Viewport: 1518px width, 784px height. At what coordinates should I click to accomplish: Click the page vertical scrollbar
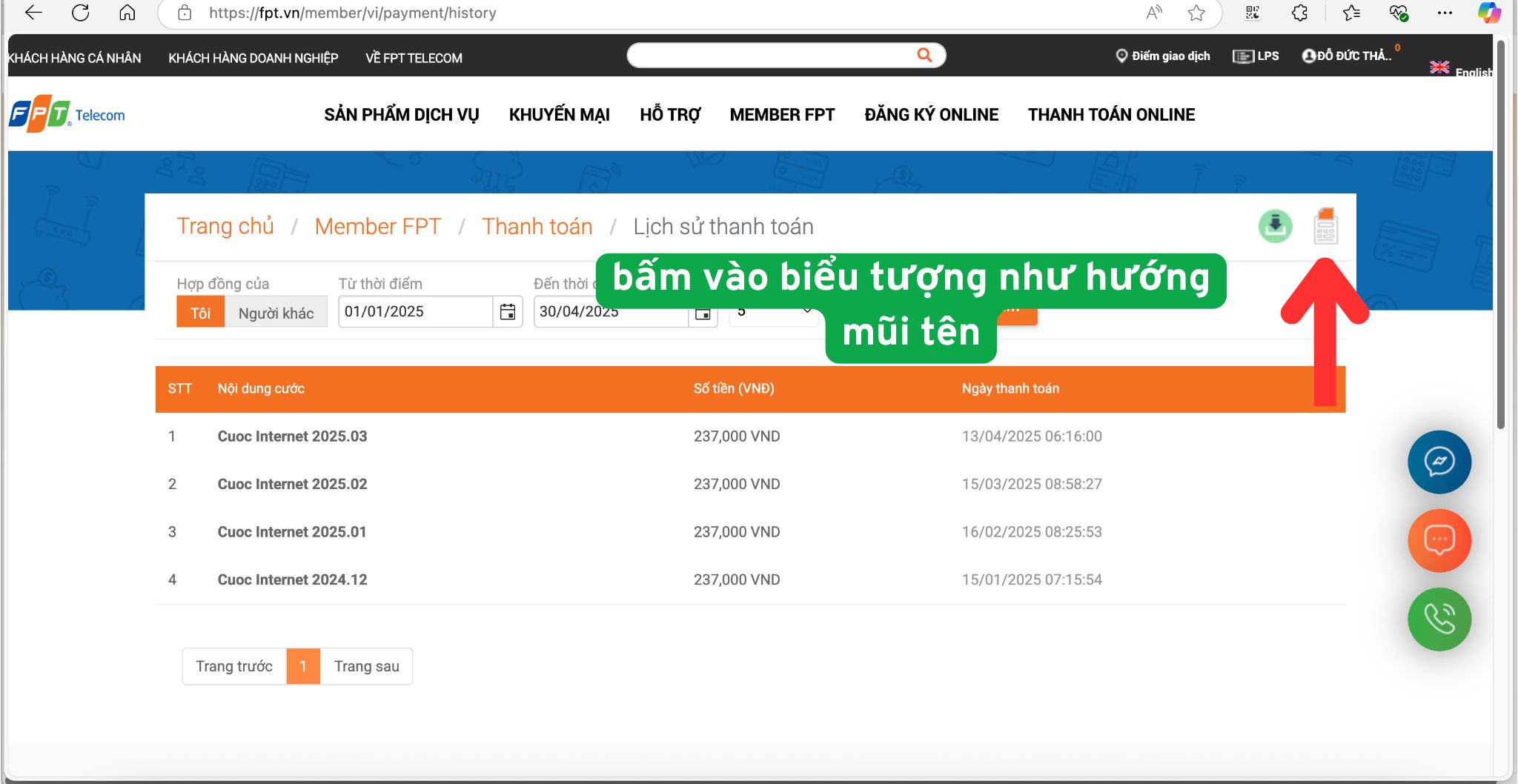click(x=1500, y=233)
